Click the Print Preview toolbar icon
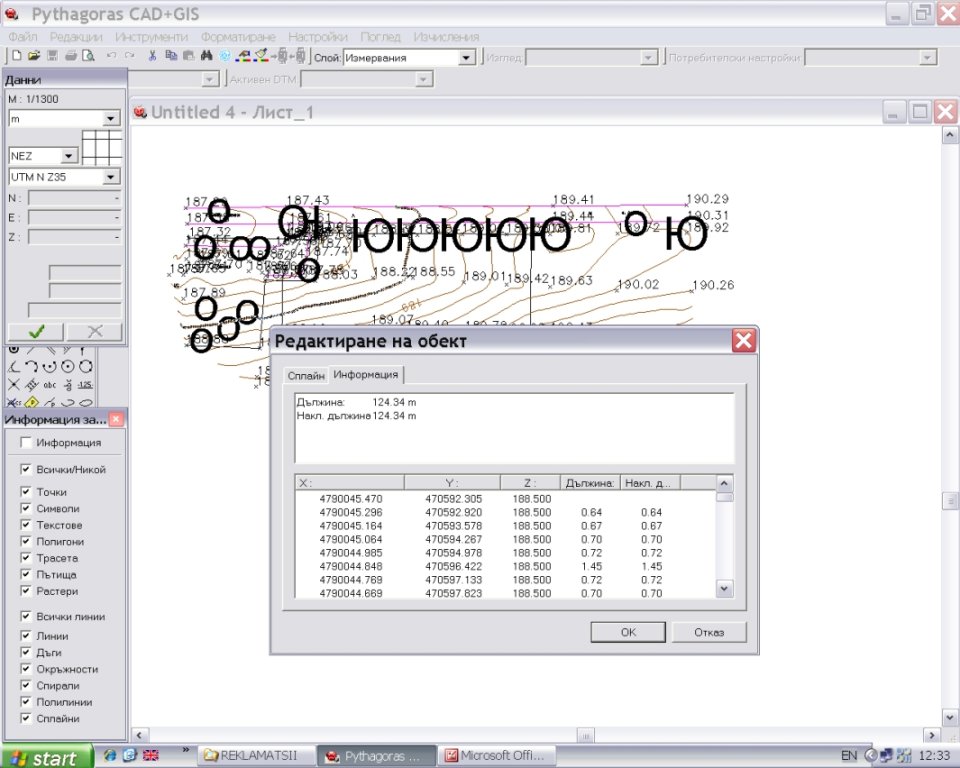Image resolution: width=960 pixels, height=768 pixels. pyautogui.click(x=88, y=57)
